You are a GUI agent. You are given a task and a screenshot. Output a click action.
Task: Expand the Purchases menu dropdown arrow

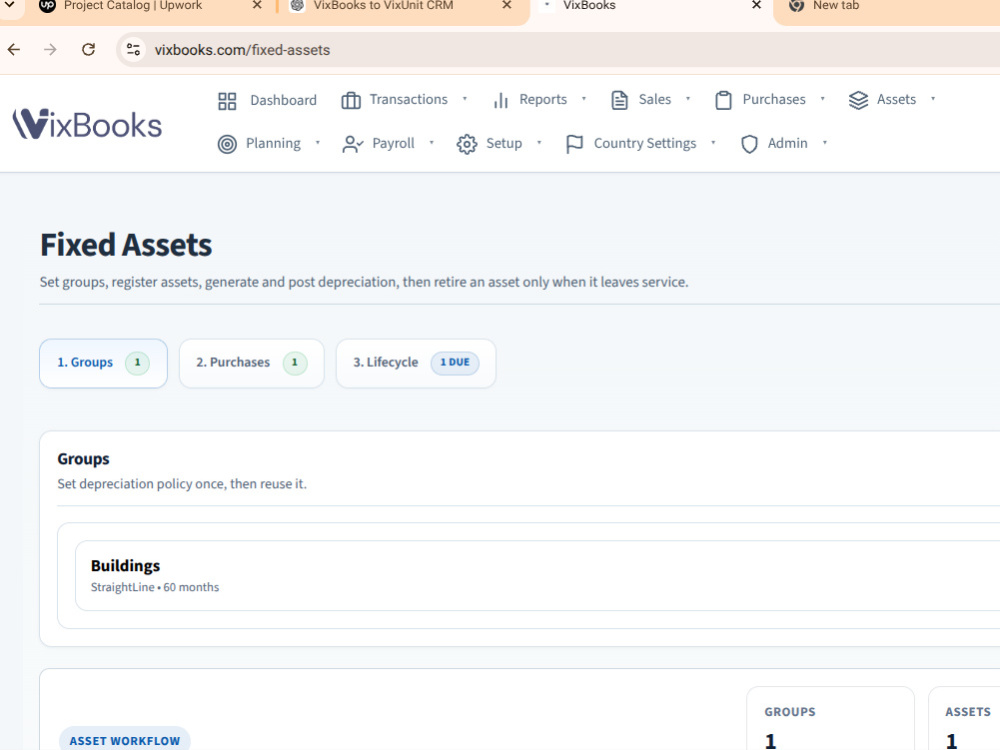(x=823, y=99)
